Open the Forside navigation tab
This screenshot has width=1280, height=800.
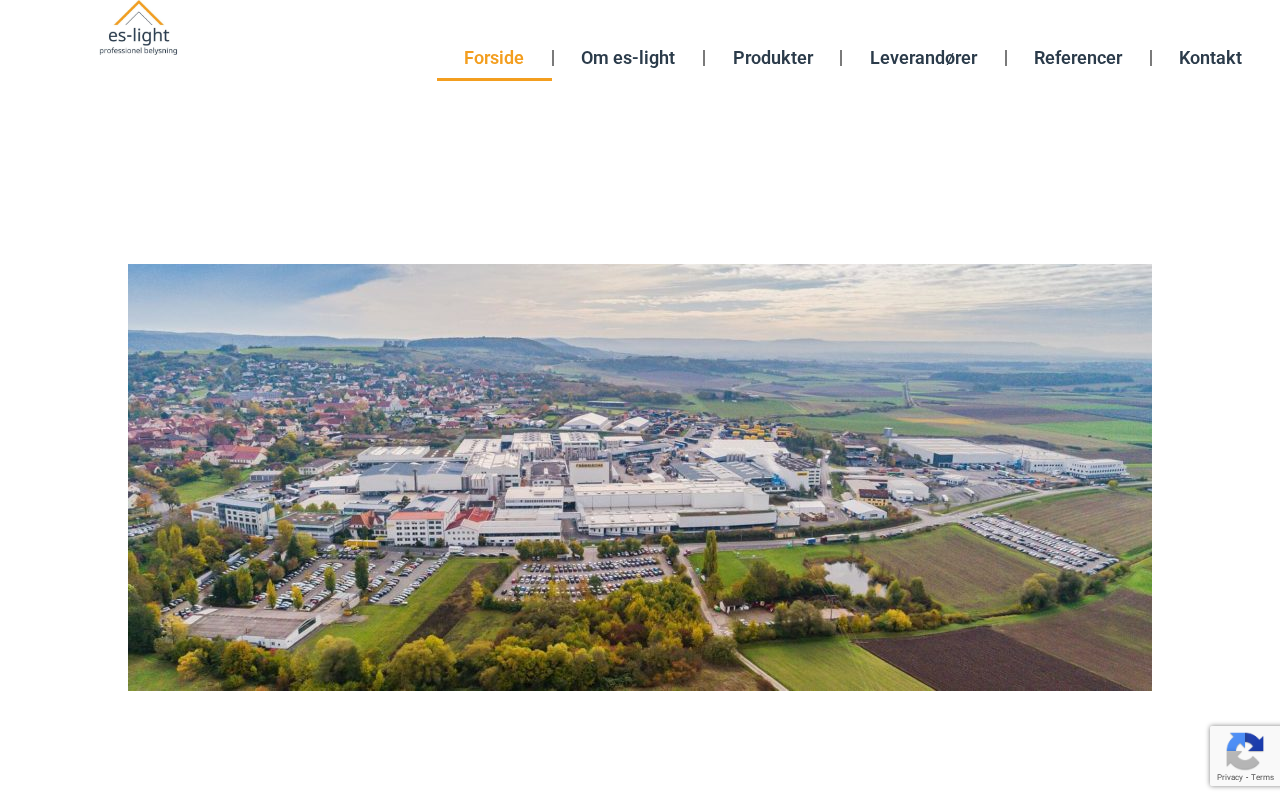pyautogui.click(x=494, y=58)
